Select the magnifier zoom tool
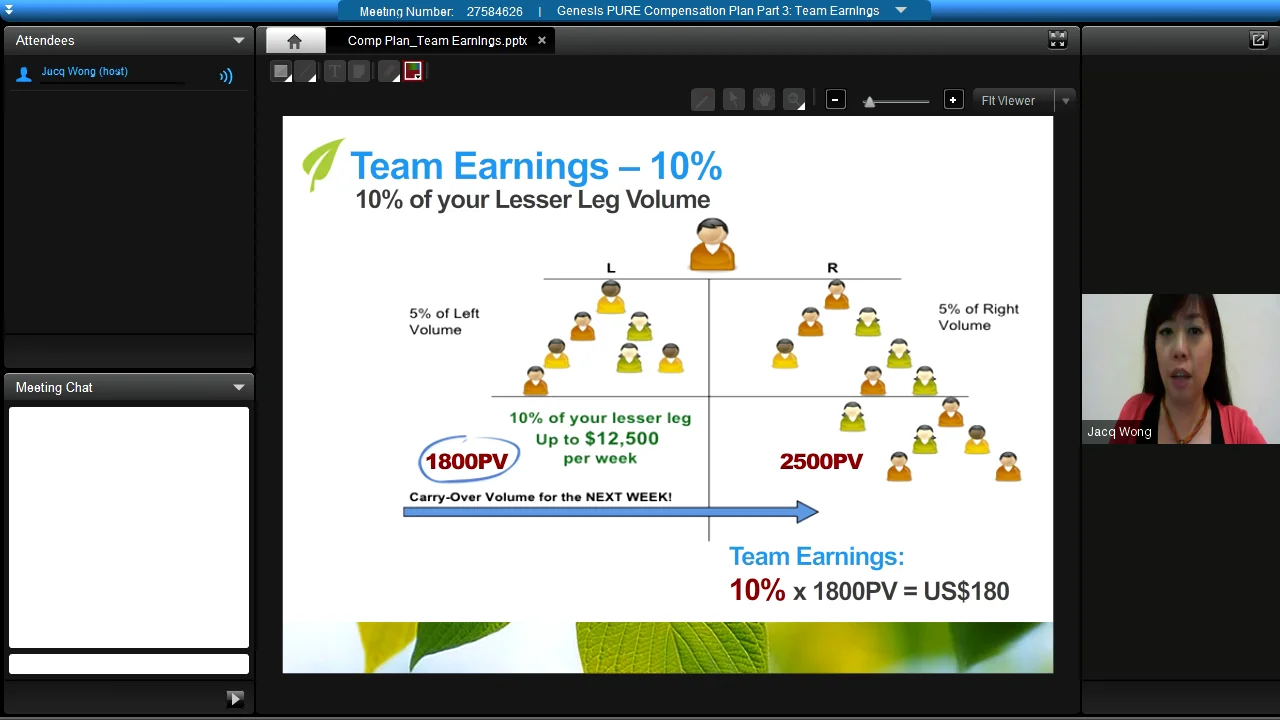Viewport: 1280px width, 720px height. point(794,100)
